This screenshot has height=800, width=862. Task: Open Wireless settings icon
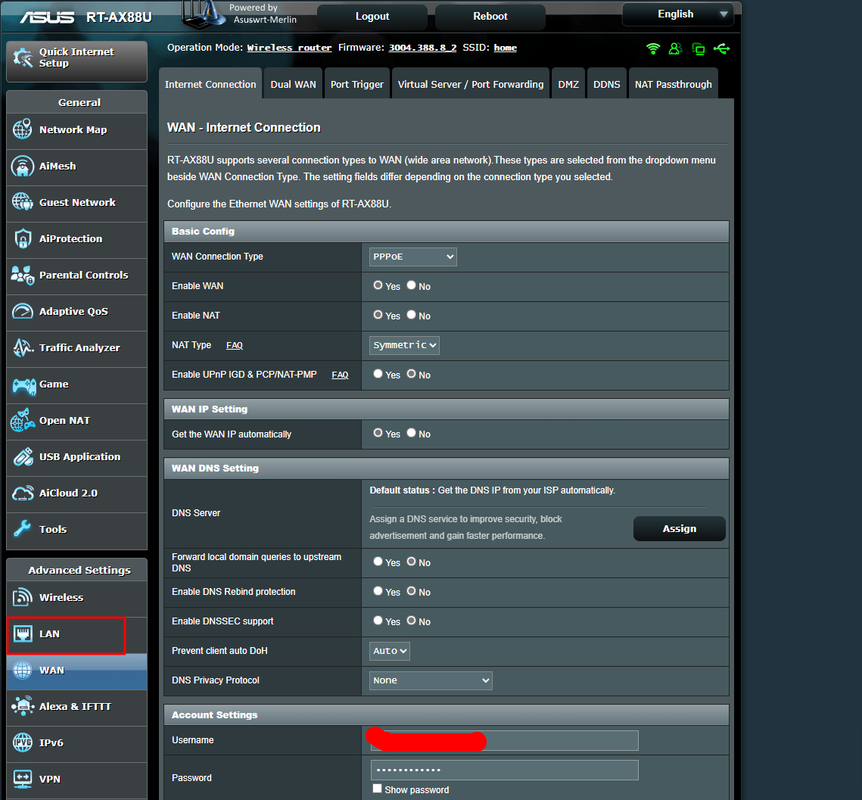pos(23,597)
